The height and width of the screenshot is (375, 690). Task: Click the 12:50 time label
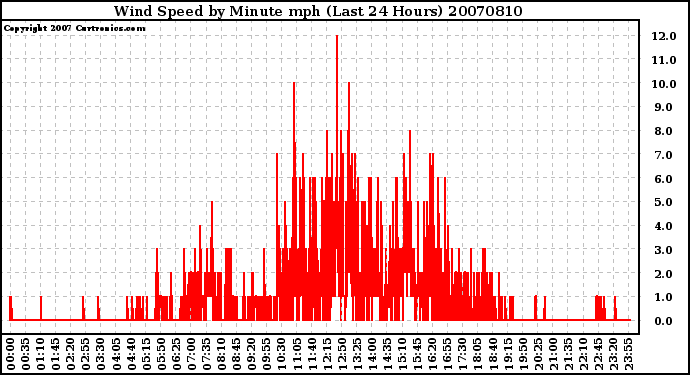342,354
